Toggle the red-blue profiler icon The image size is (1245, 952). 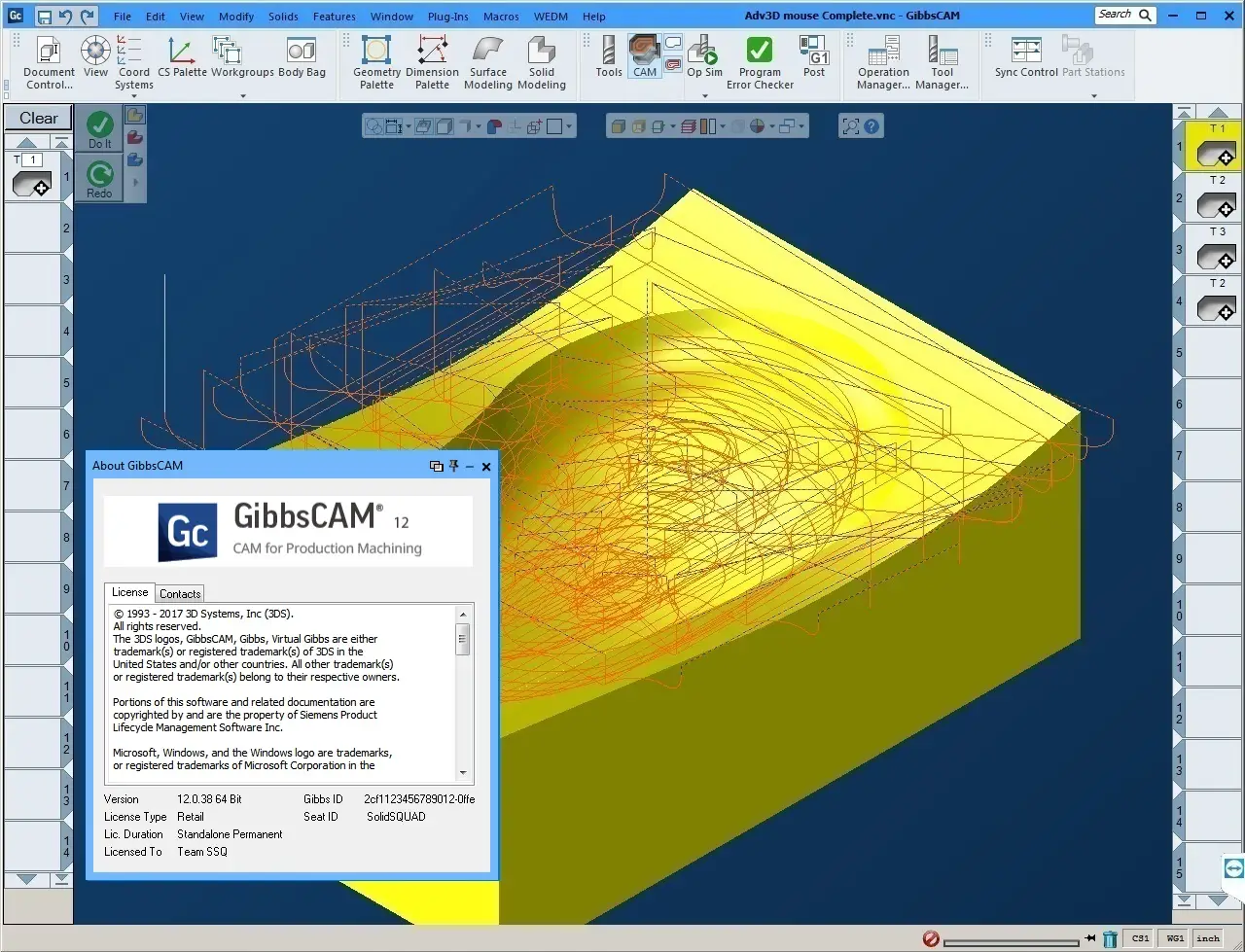[x=494, y=126]
